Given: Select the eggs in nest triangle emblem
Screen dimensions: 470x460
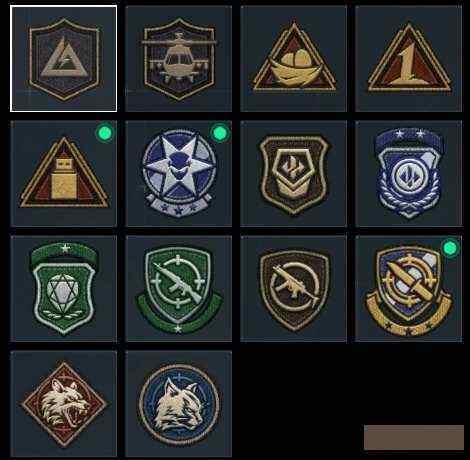Looking at the screenshot, I should [294, 59].
